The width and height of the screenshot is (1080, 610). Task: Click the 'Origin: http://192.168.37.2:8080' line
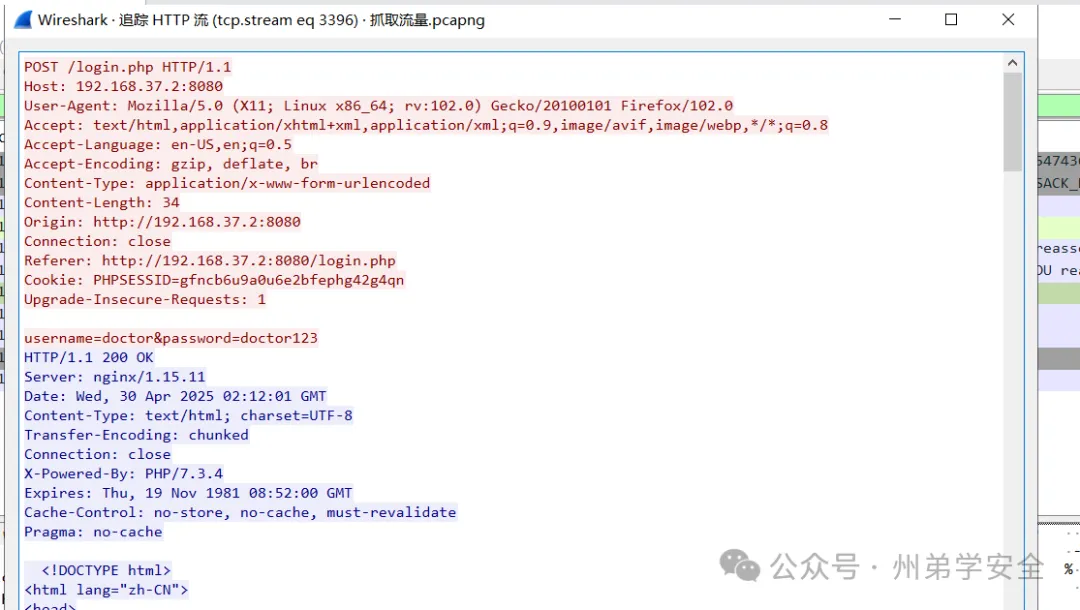pyautogui.click(x=162, y=222)
